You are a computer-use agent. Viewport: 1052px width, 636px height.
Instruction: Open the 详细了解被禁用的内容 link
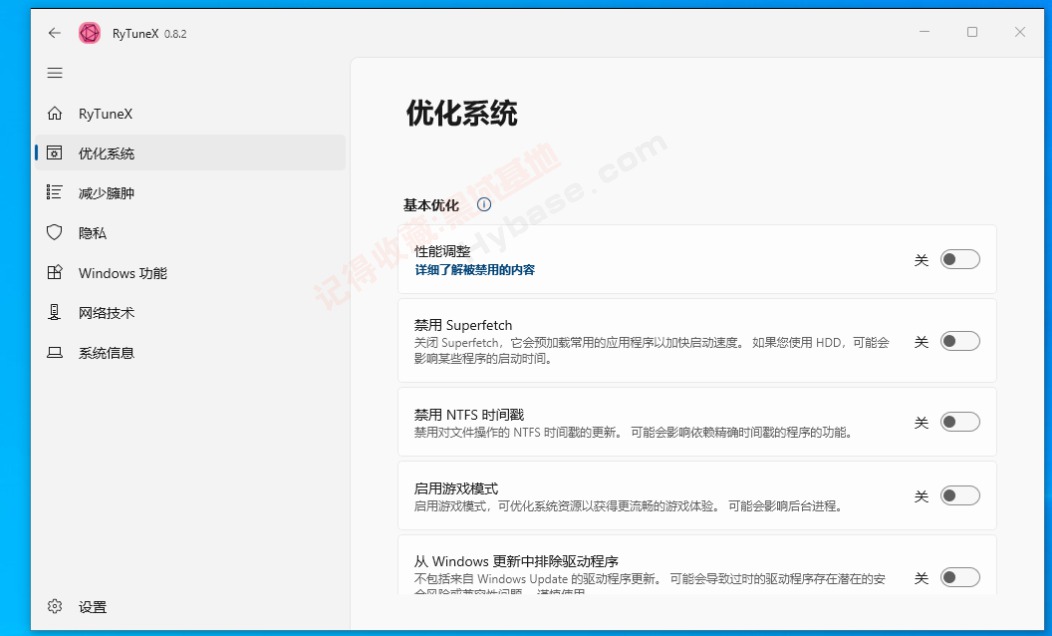[474, 270]
